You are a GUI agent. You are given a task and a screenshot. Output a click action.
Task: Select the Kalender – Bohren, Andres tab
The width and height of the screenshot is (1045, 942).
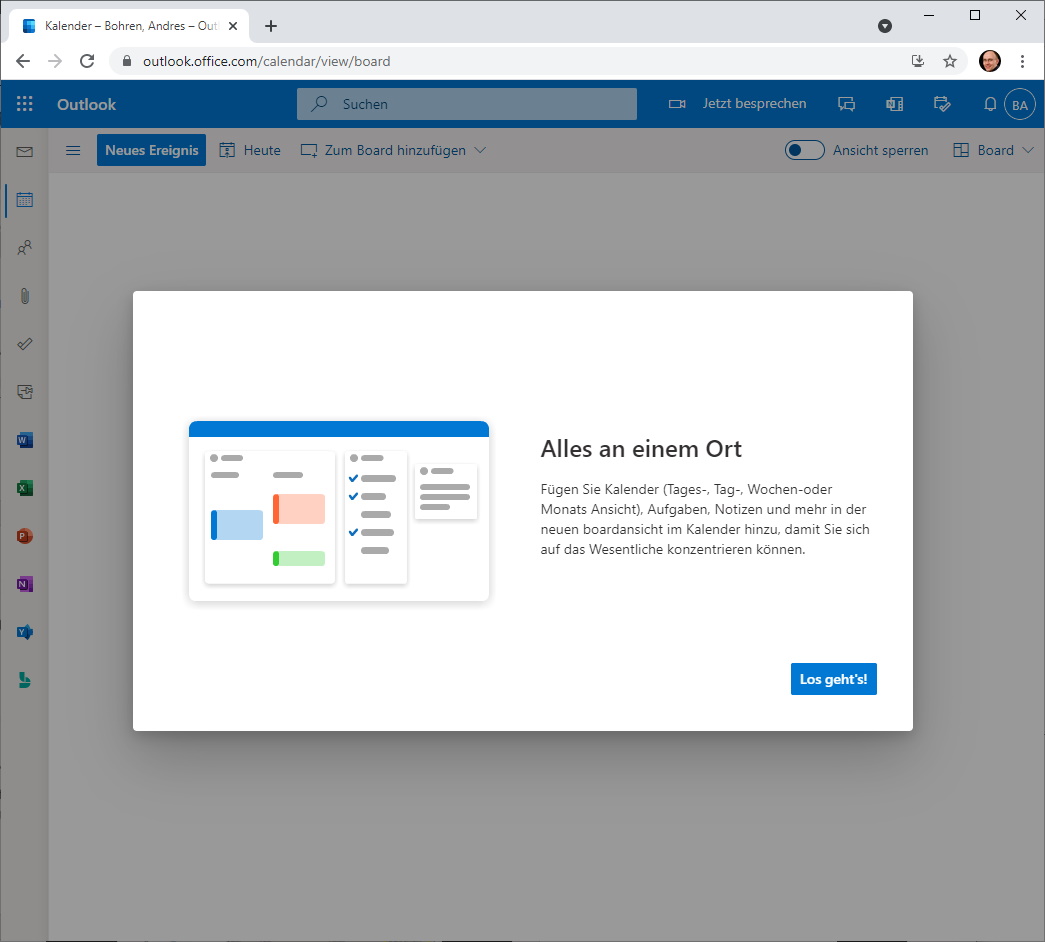tap(129, 26)
